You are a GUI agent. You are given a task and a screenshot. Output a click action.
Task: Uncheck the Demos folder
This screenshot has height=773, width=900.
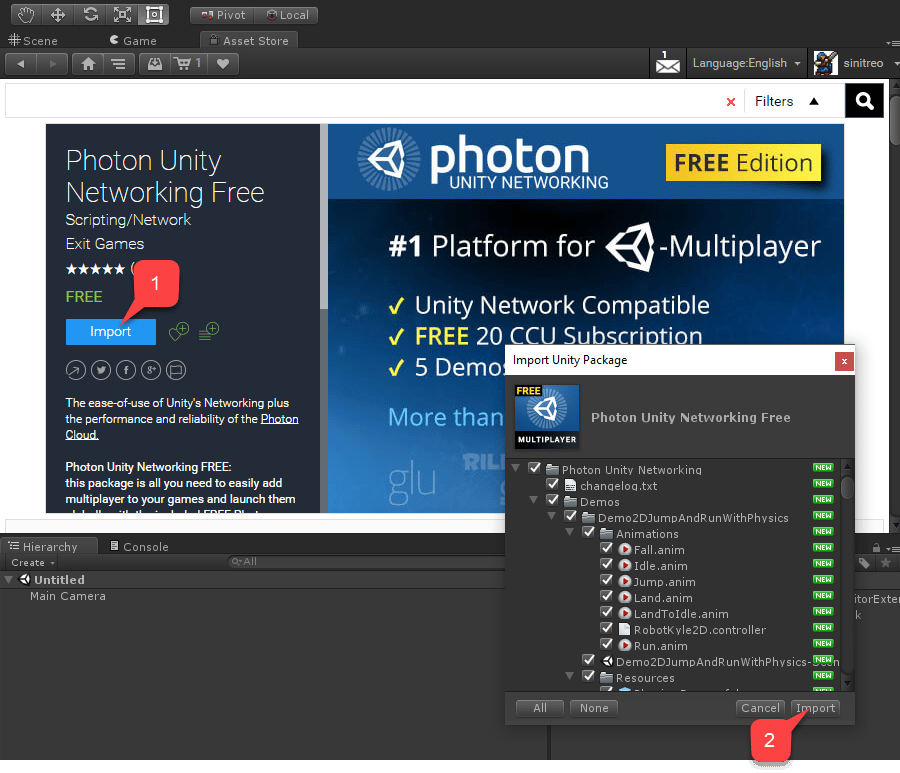(x=553, y=500)
